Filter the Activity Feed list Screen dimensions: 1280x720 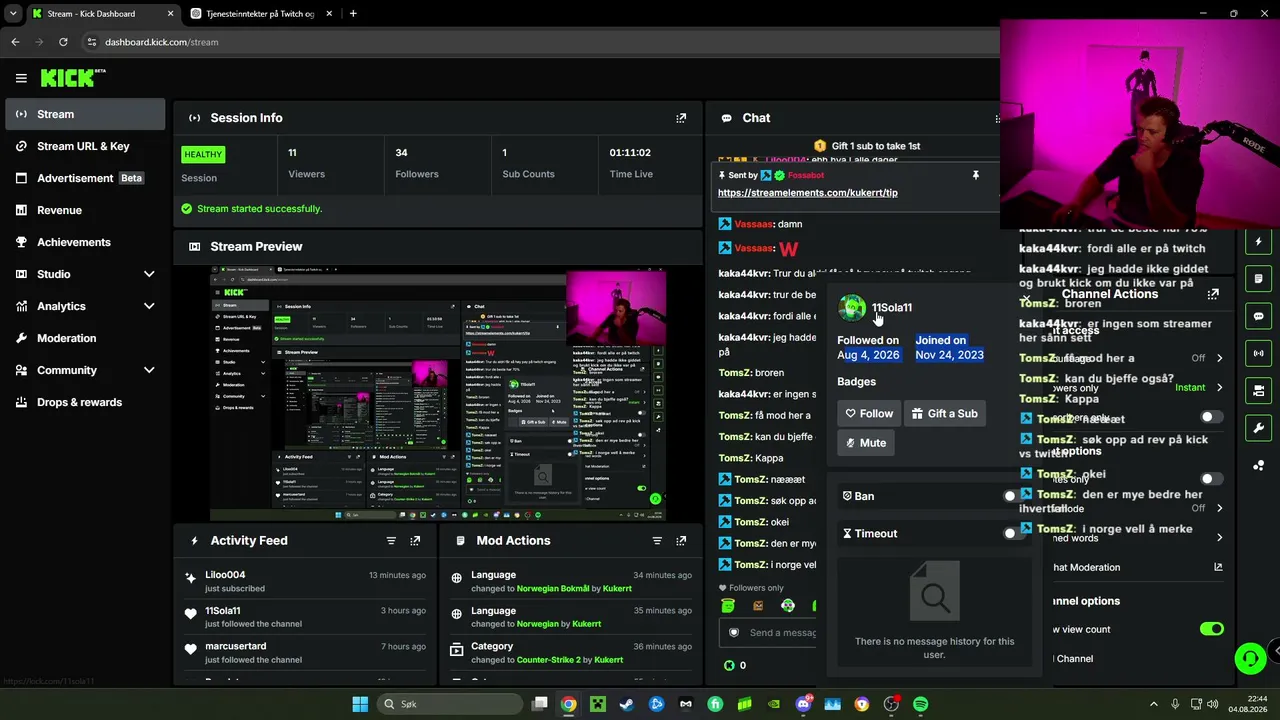(x=391, y=541)
